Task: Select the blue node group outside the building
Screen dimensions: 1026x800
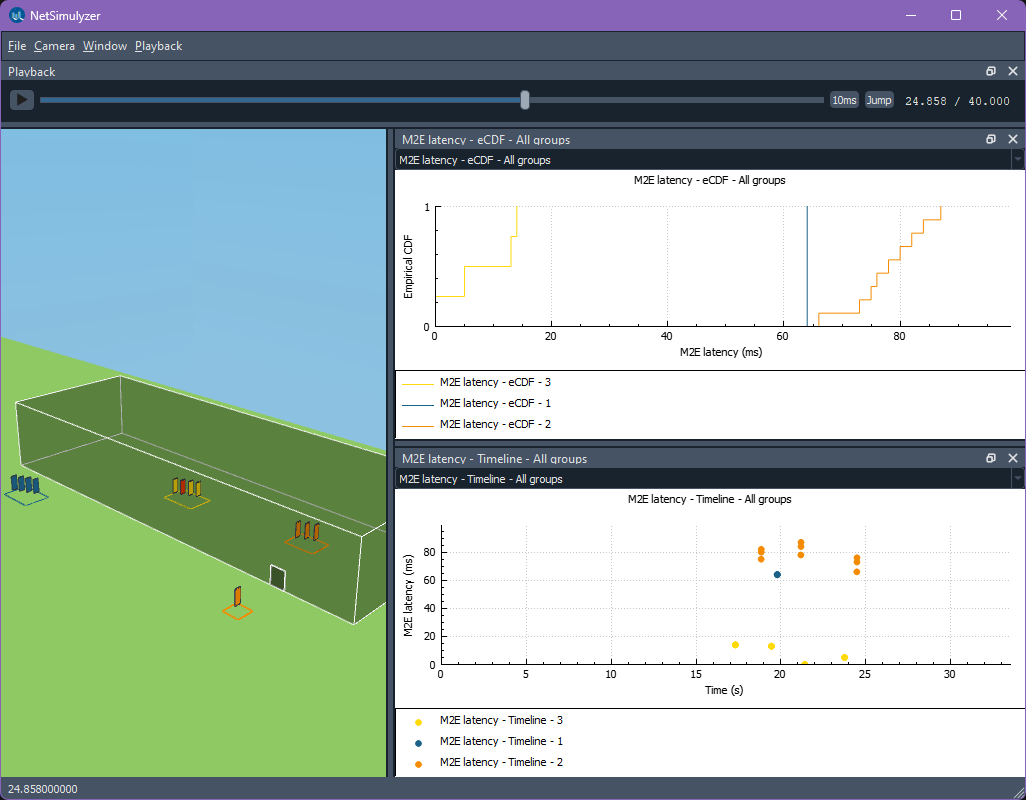Action: pyautogui.click(x=26, y=487)
